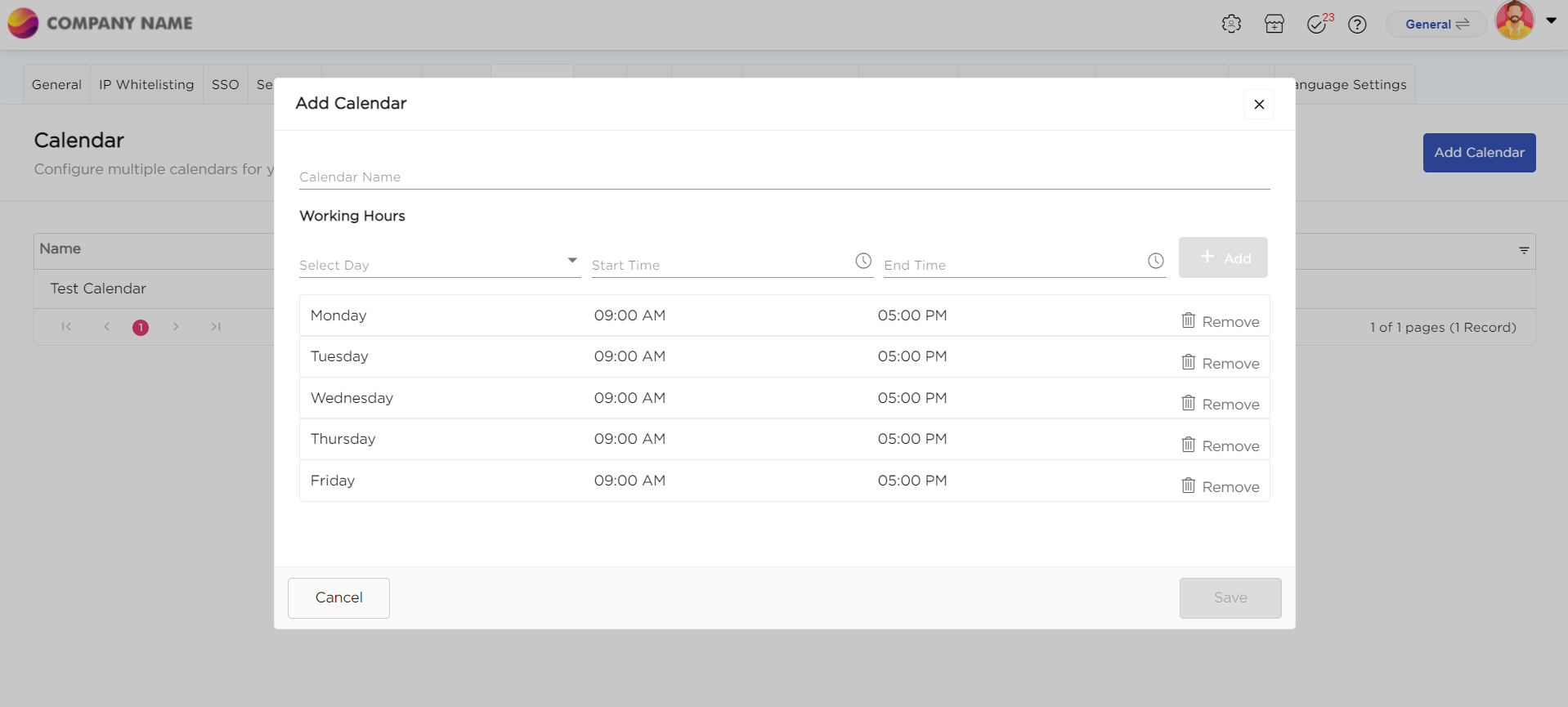Remove the Monday working hours row
Screen dimensions: 1568x707
point(1220,321)
